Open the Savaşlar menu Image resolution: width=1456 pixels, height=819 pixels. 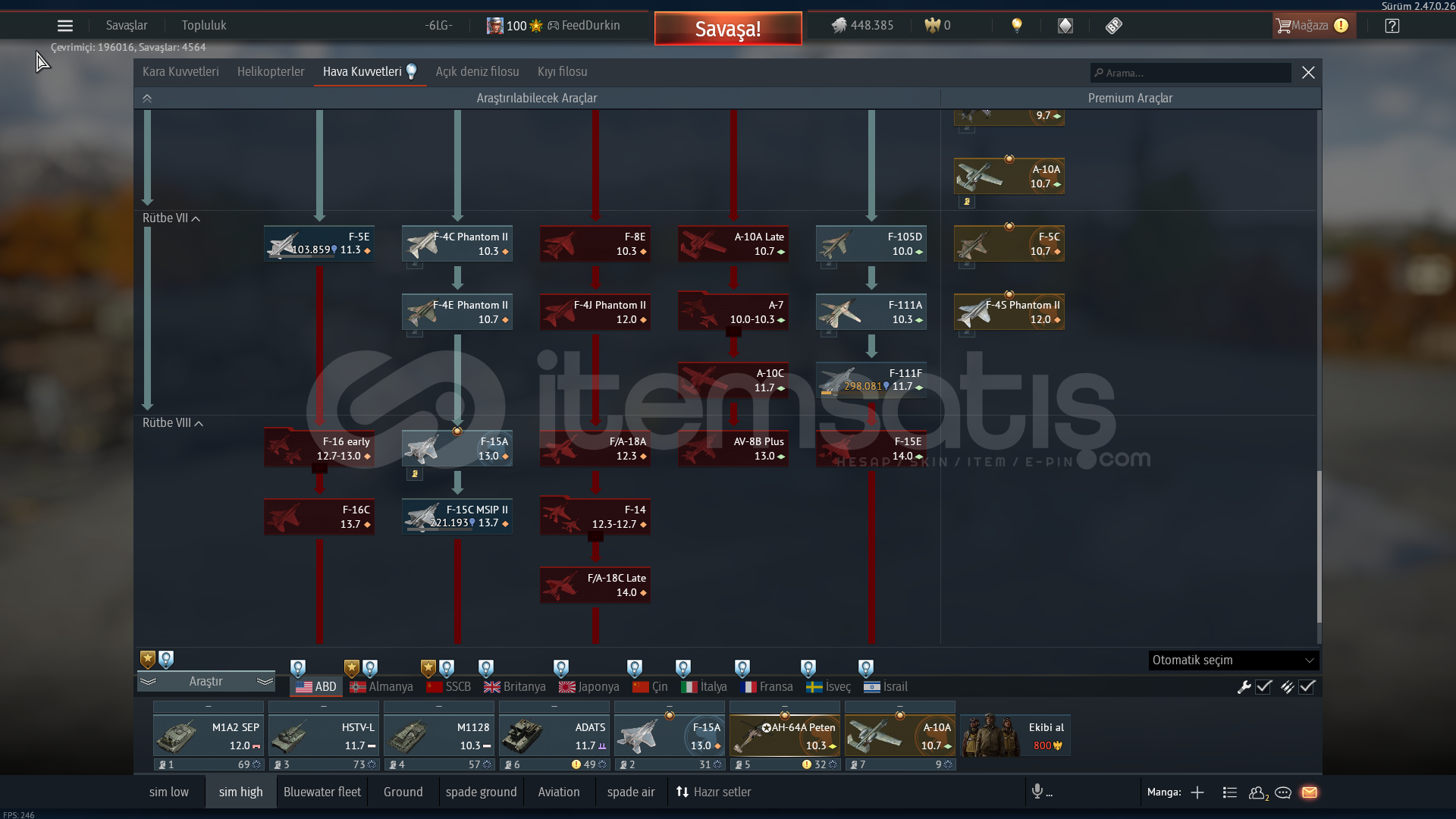(x=127, y=26)
